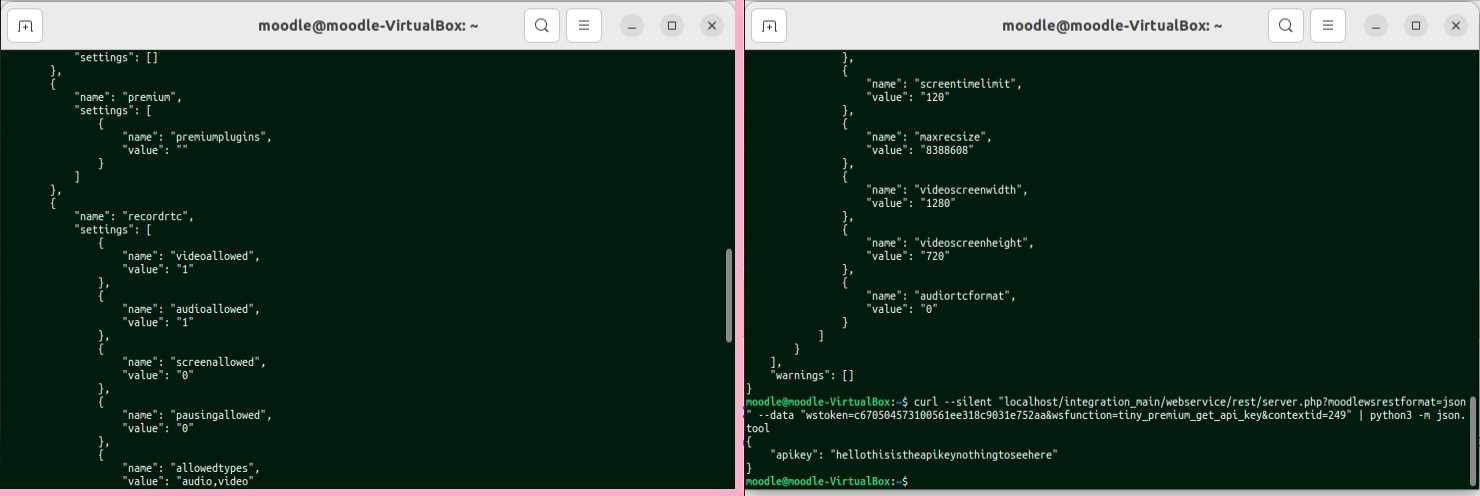The image size is (1480, 496).
Task: Click the "audioallowed" setting name
Action: pyautogui.click(x=215, y=309)
